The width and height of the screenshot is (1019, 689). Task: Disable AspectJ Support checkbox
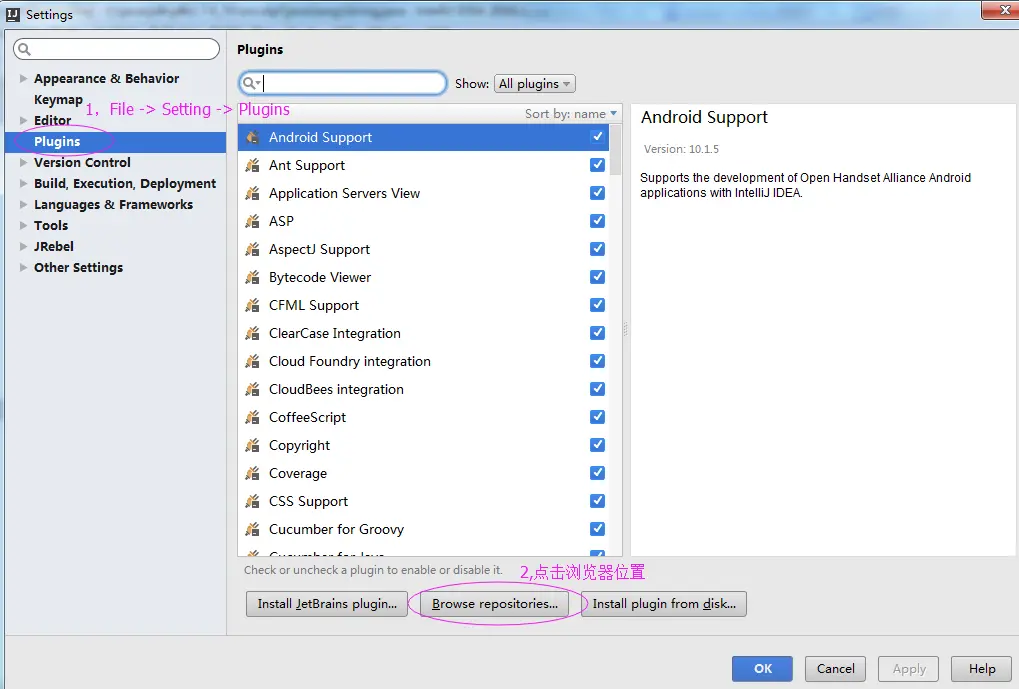(x=597, y=248)
